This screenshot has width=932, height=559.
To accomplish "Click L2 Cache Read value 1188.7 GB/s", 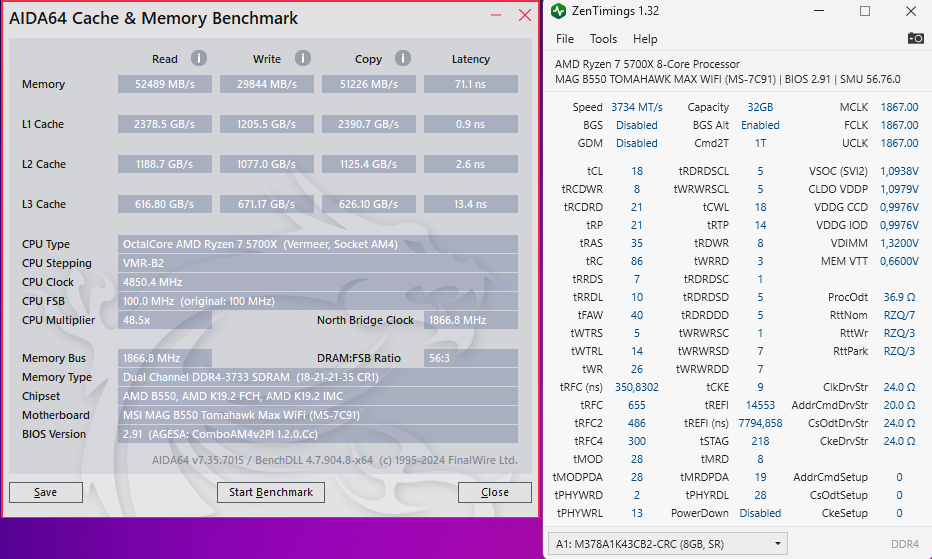I will pyautogui.click(x=165, y=164).
